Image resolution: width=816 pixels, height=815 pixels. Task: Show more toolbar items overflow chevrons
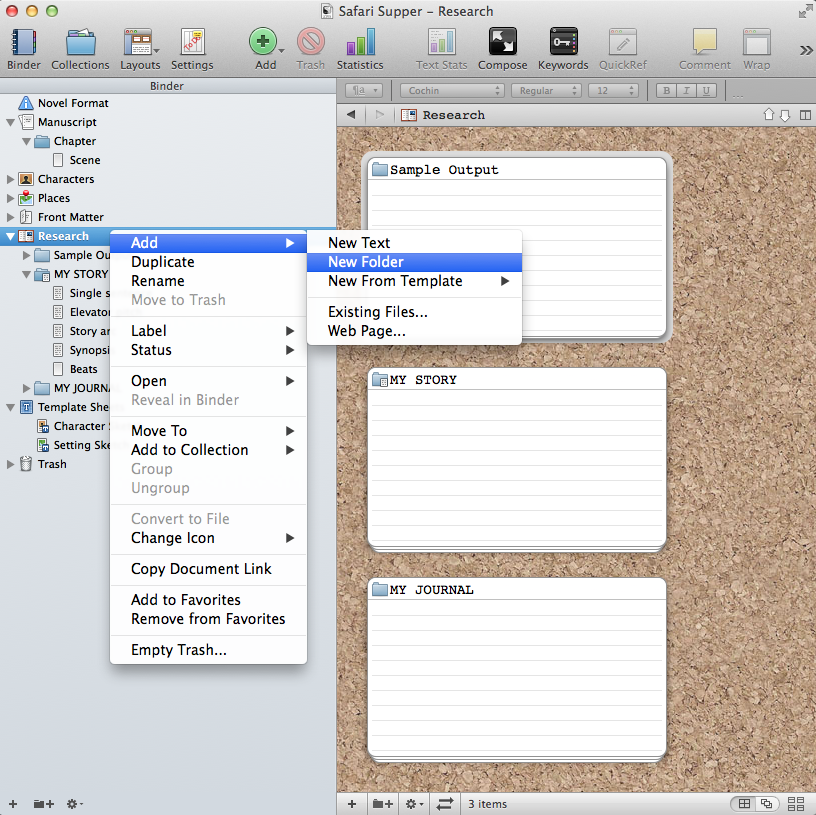click(x=806, y=50)
